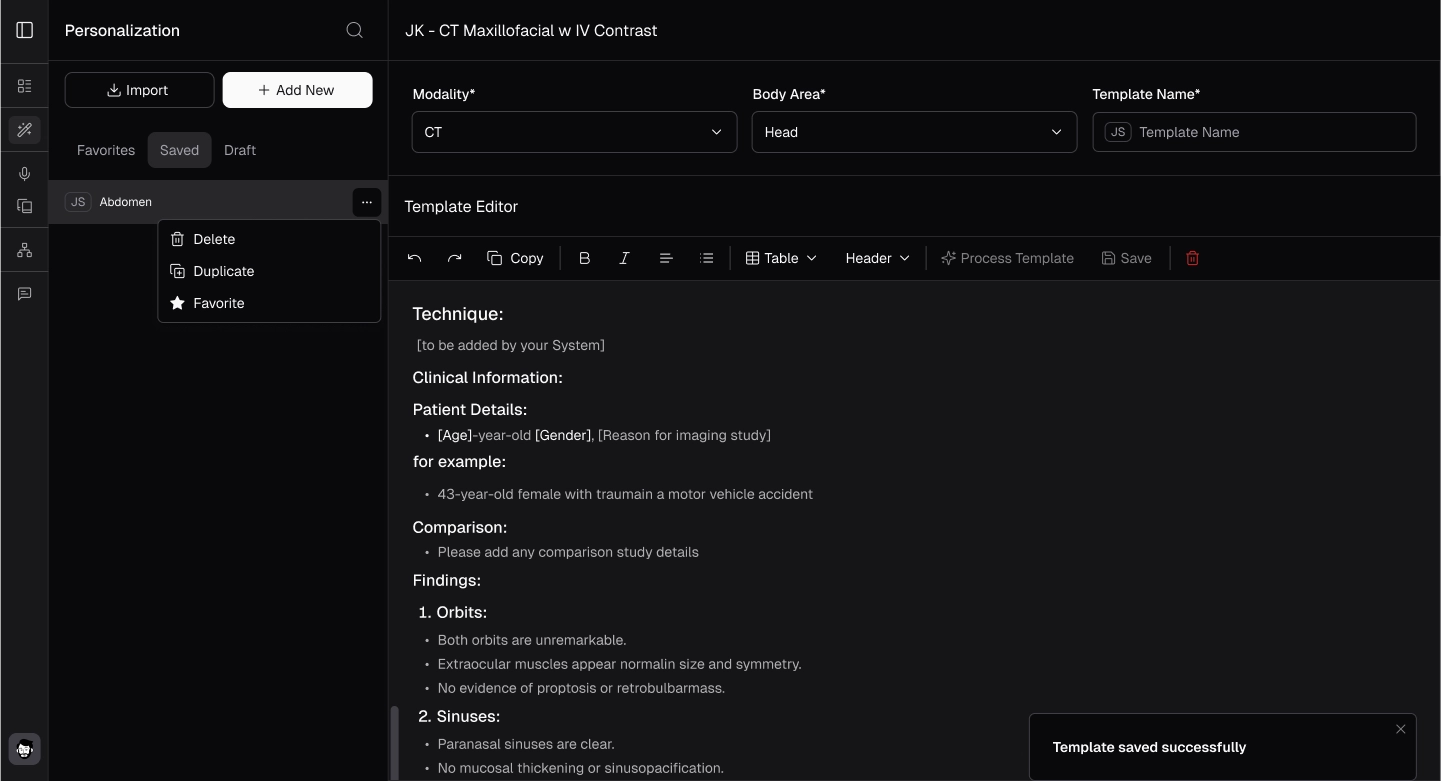Toggle the sidebar panel icon

[25, 30]
